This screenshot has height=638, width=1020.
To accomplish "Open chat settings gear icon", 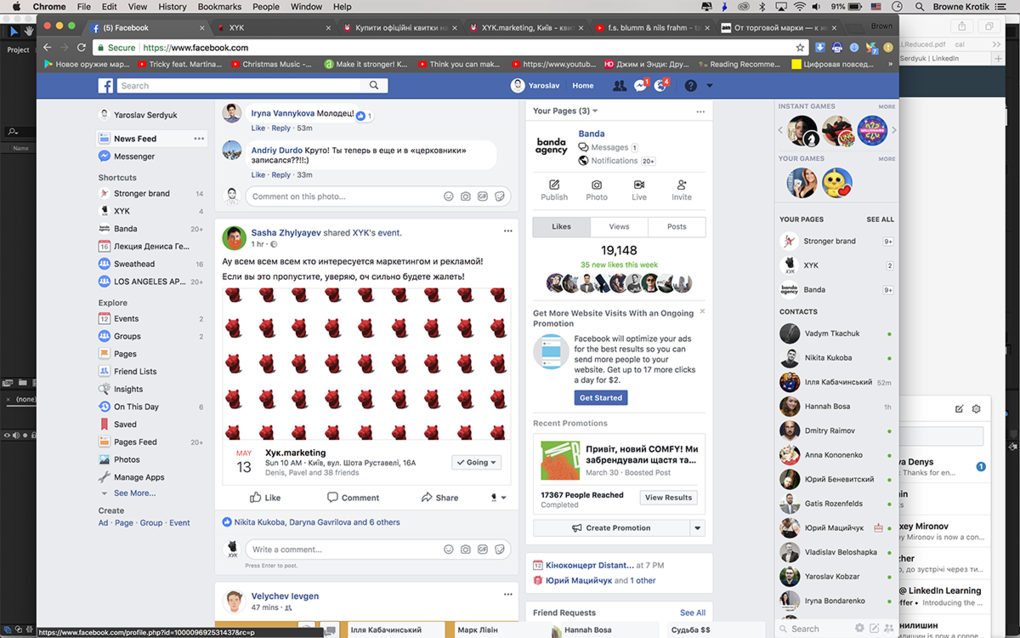I will pos(859,628).
